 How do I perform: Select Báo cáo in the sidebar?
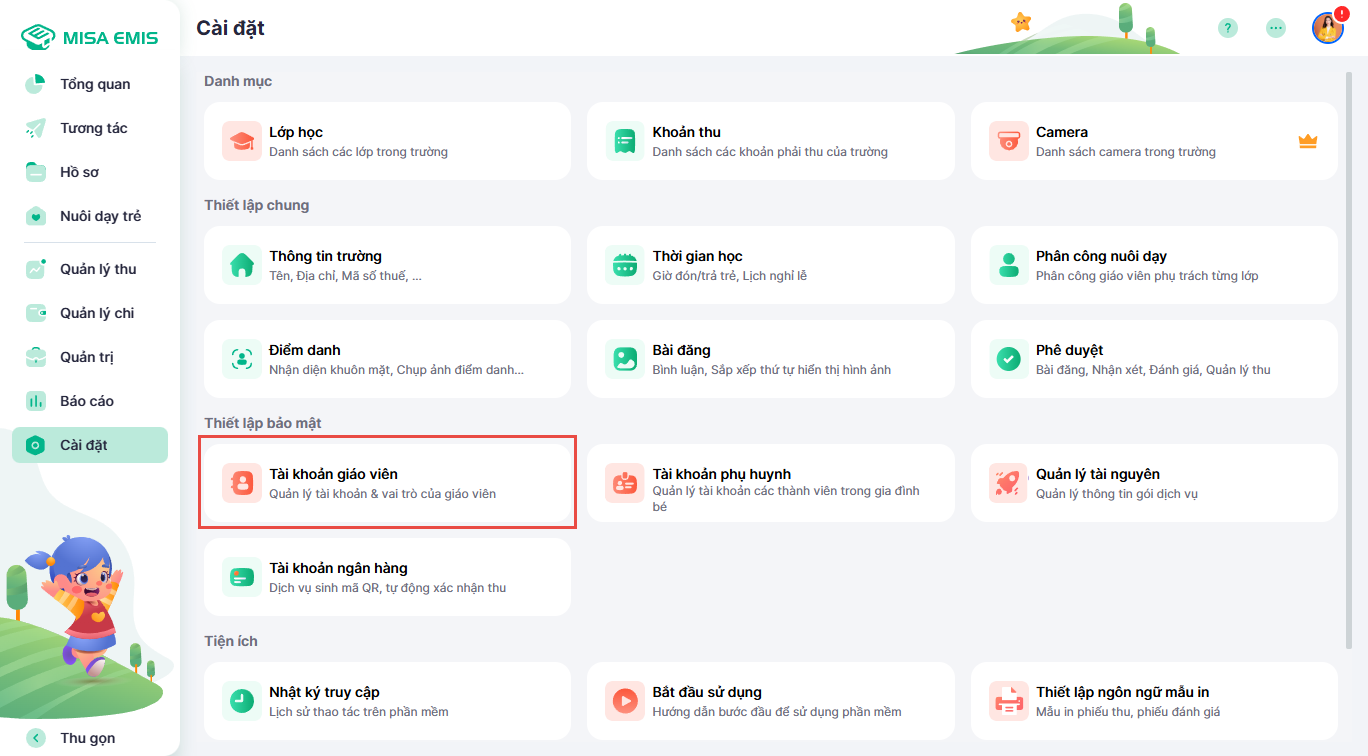tap(87, 401)
